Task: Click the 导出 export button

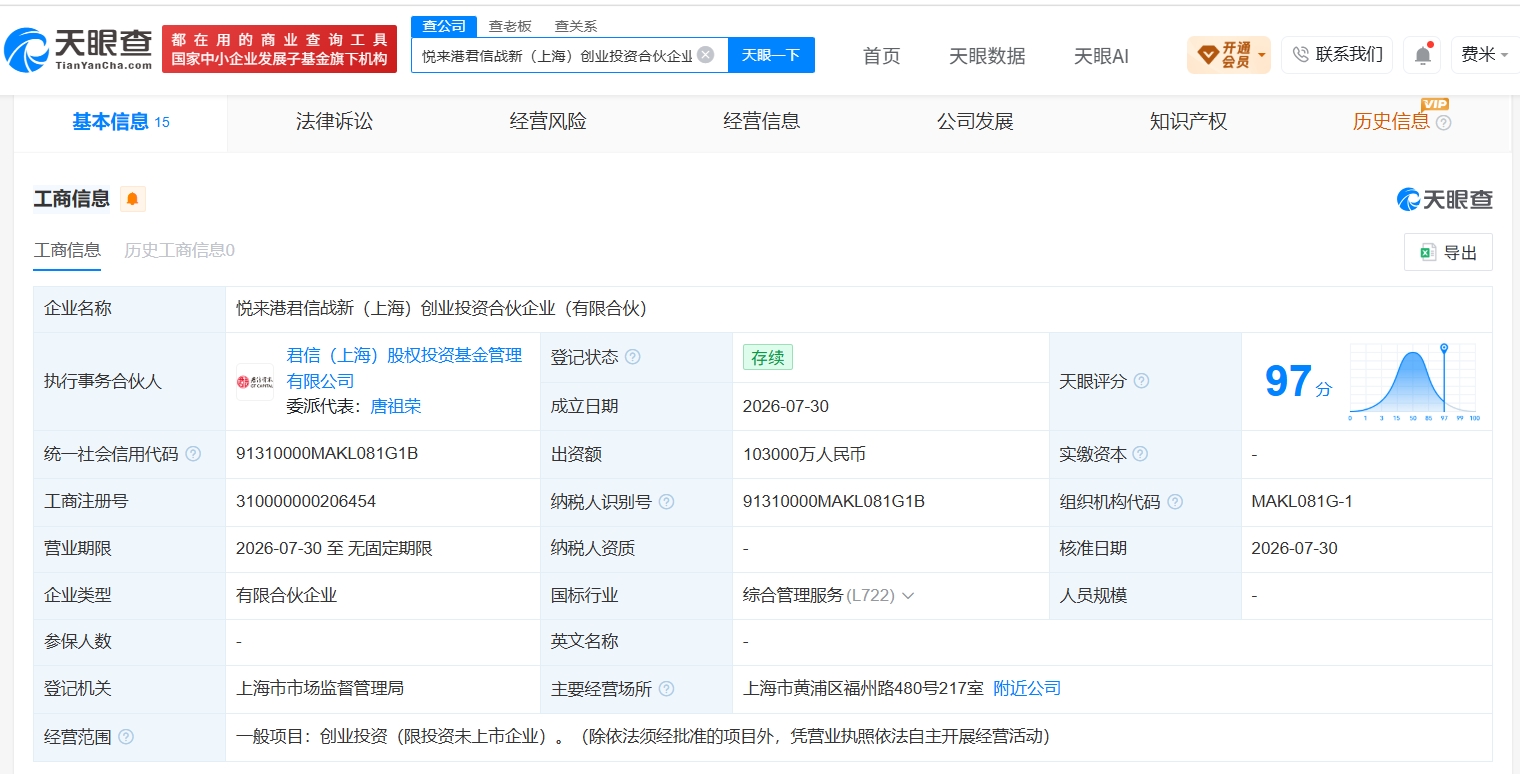Action: pos(1448,252)
